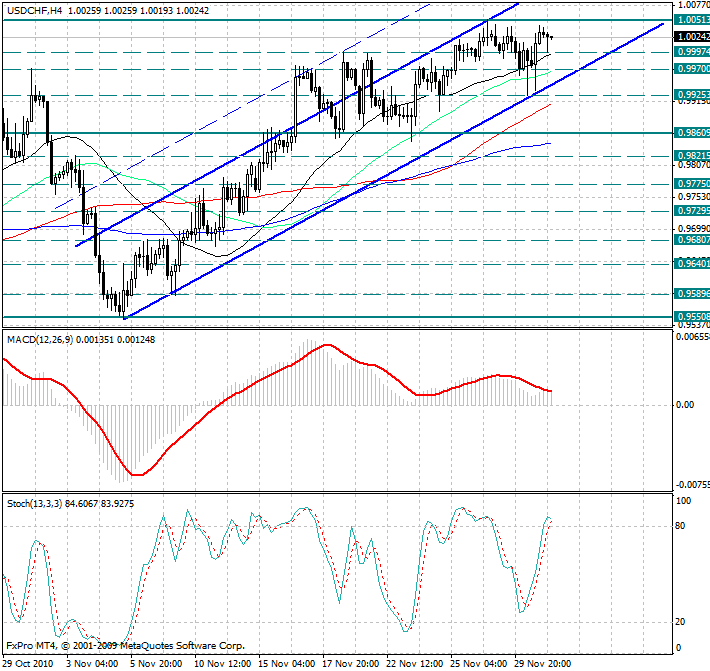Image resolution: width=710 pixels, height=671 pixels.
Task: Click the 0.9970 level price label
Action: [x=692, y=69]
